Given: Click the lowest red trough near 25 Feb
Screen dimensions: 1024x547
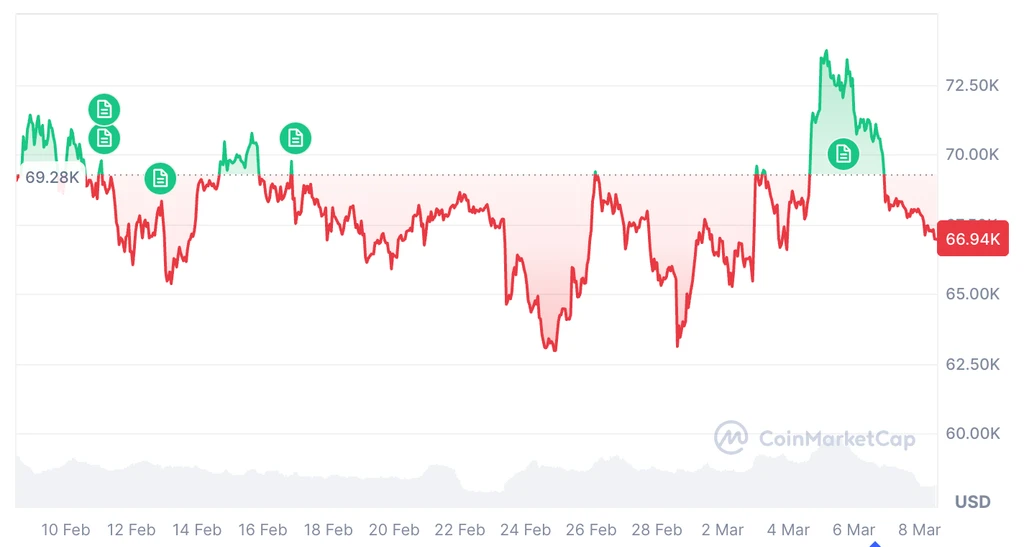Looking at the screenshot, I should coord(554,349).
